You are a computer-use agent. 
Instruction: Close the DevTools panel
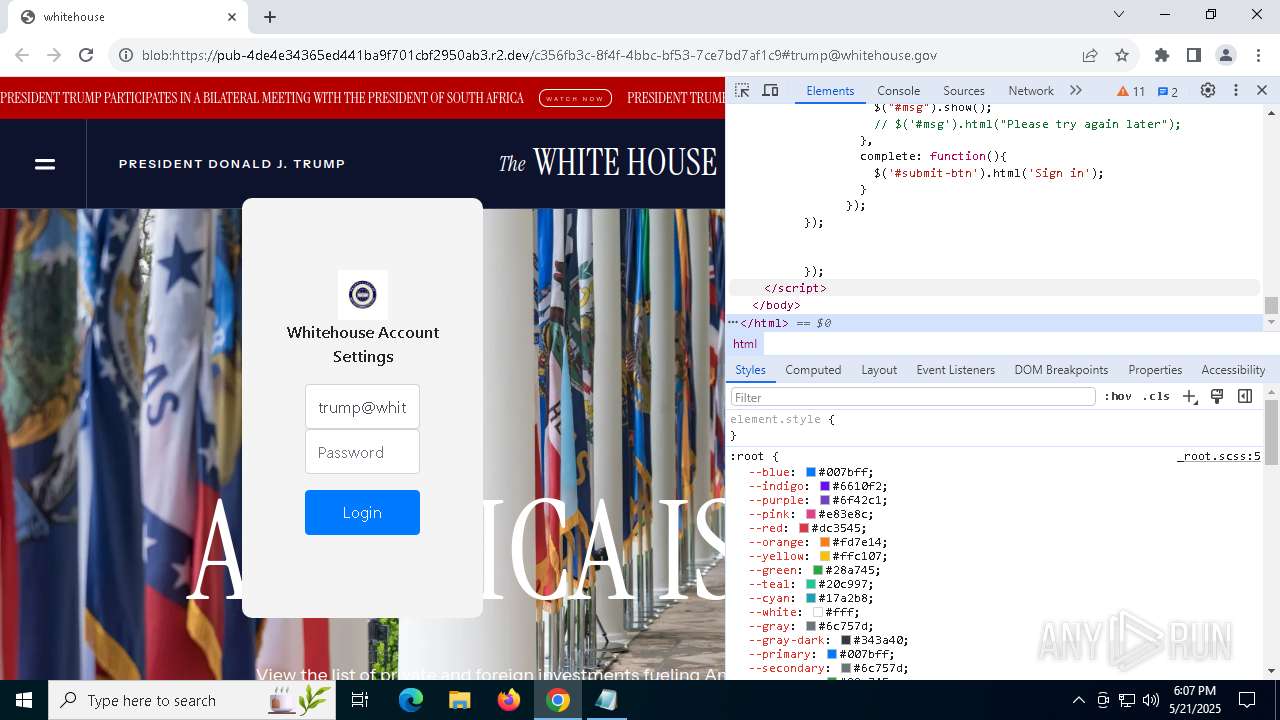pos(1262,90)
